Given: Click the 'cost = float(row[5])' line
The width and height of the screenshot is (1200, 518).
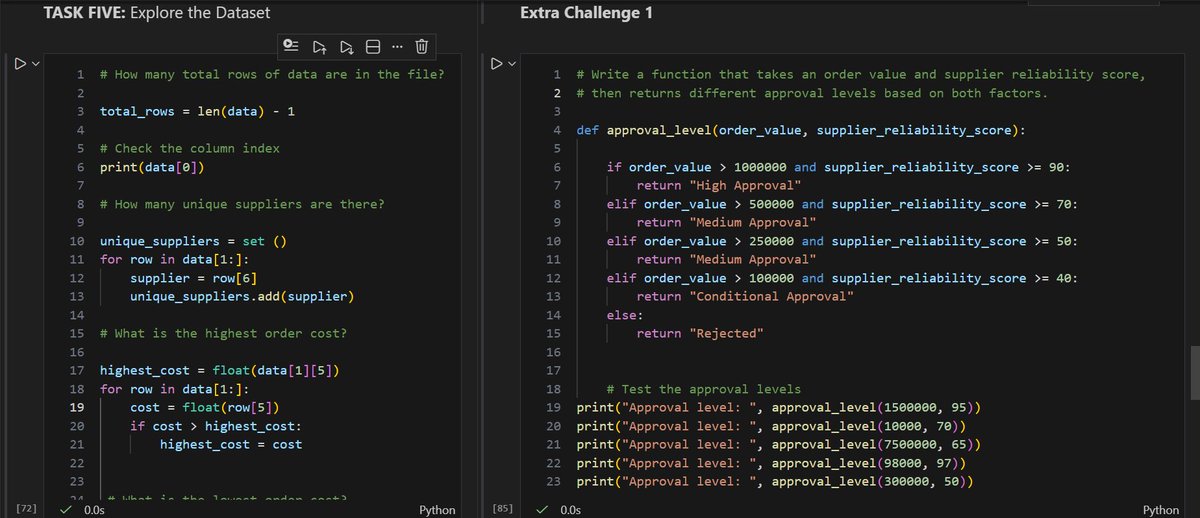Looking at the screenshot, I should tap(204, 407).
